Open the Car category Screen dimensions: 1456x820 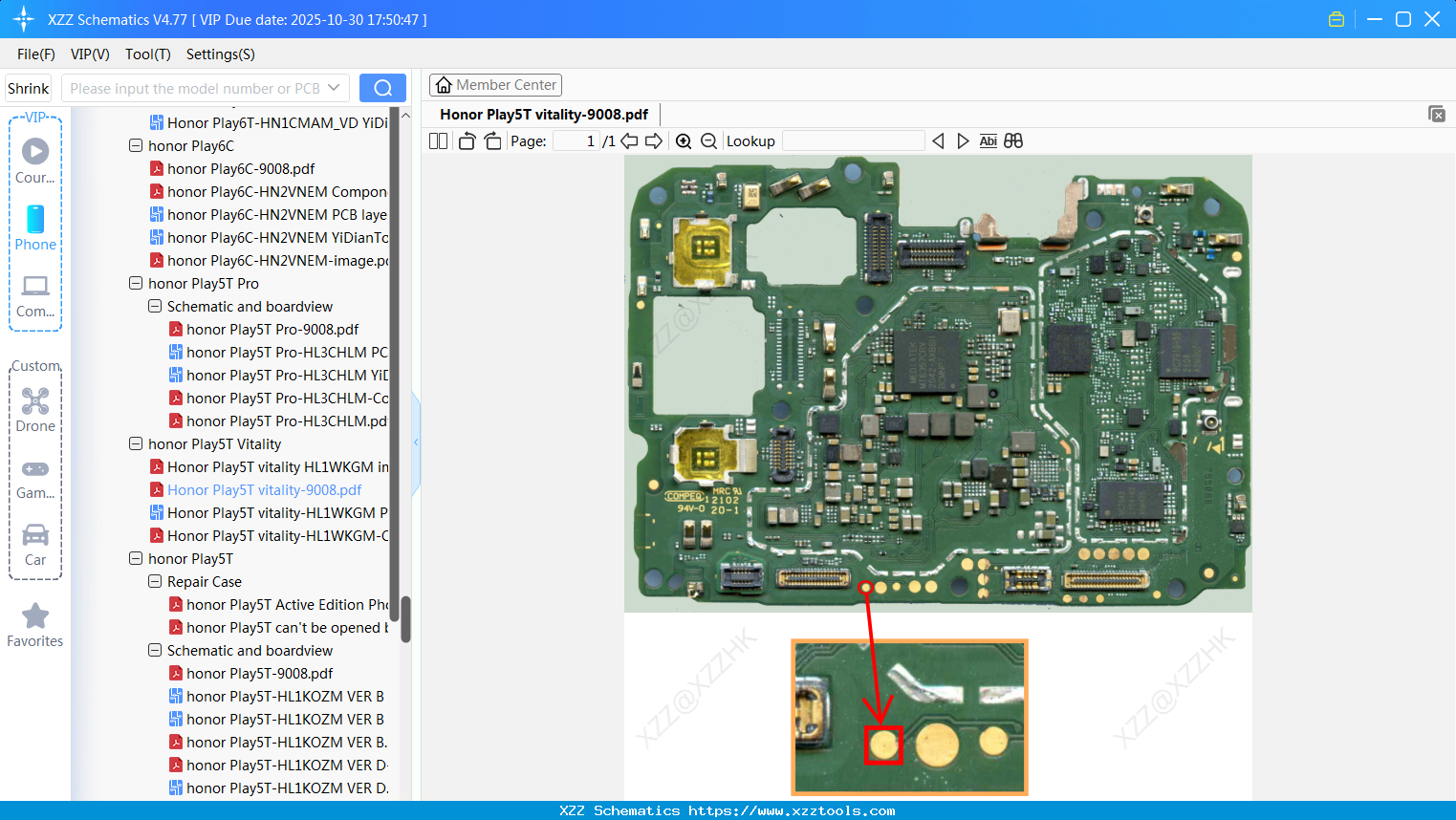tap(35, 544)
